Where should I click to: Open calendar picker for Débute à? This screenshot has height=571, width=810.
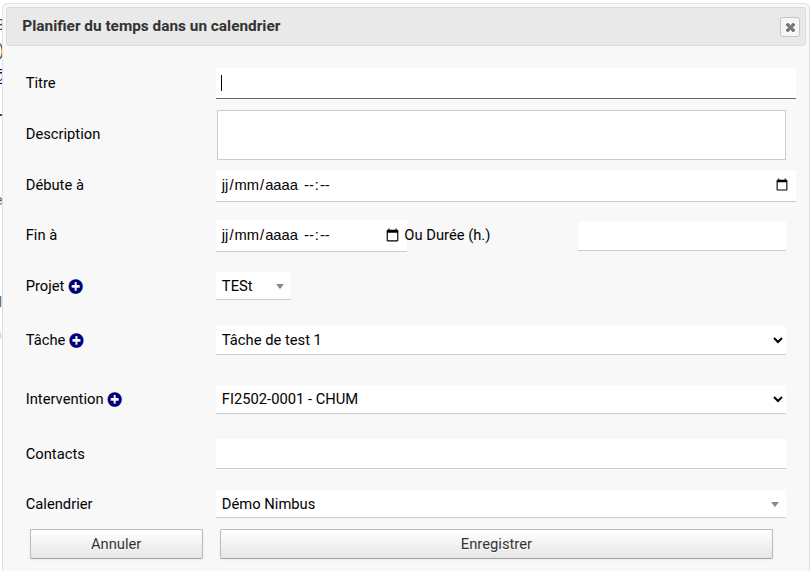coord(782,185)
